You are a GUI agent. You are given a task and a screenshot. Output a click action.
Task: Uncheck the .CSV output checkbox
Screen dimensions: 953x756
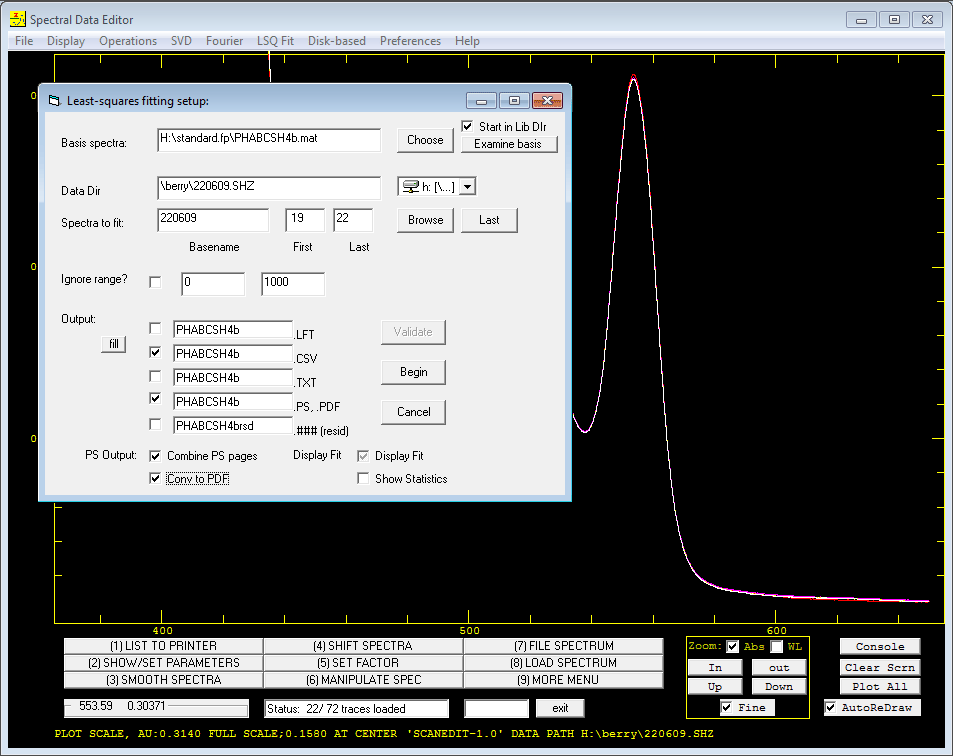(x=156, y=352)
